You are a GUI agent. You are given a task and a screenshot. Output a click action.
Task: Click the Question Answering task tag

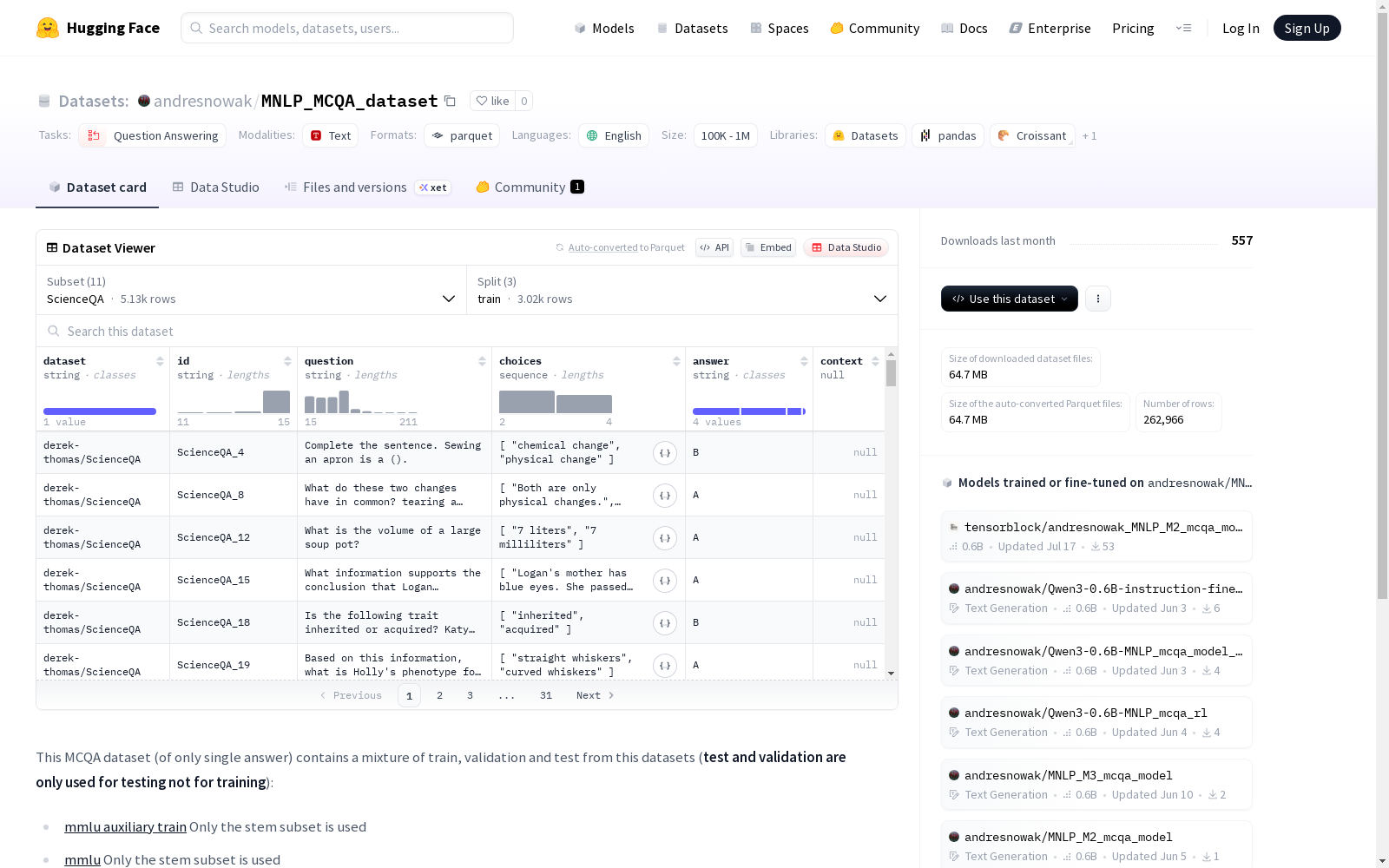pyautogui.click(x=153, y=135)
